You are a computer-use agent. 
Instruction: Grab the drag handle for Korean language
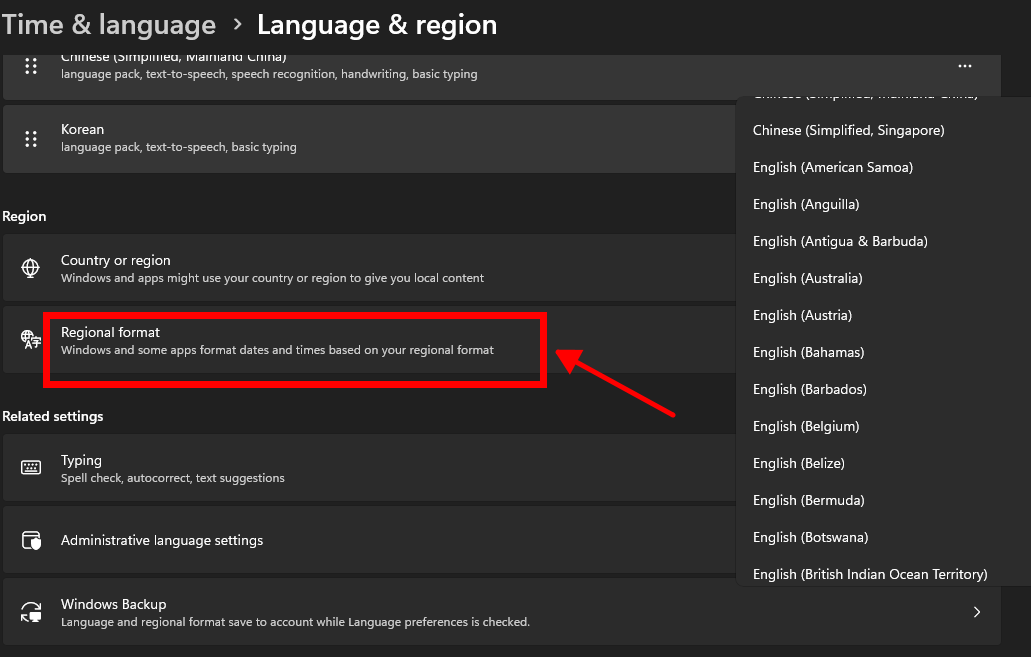31,138
